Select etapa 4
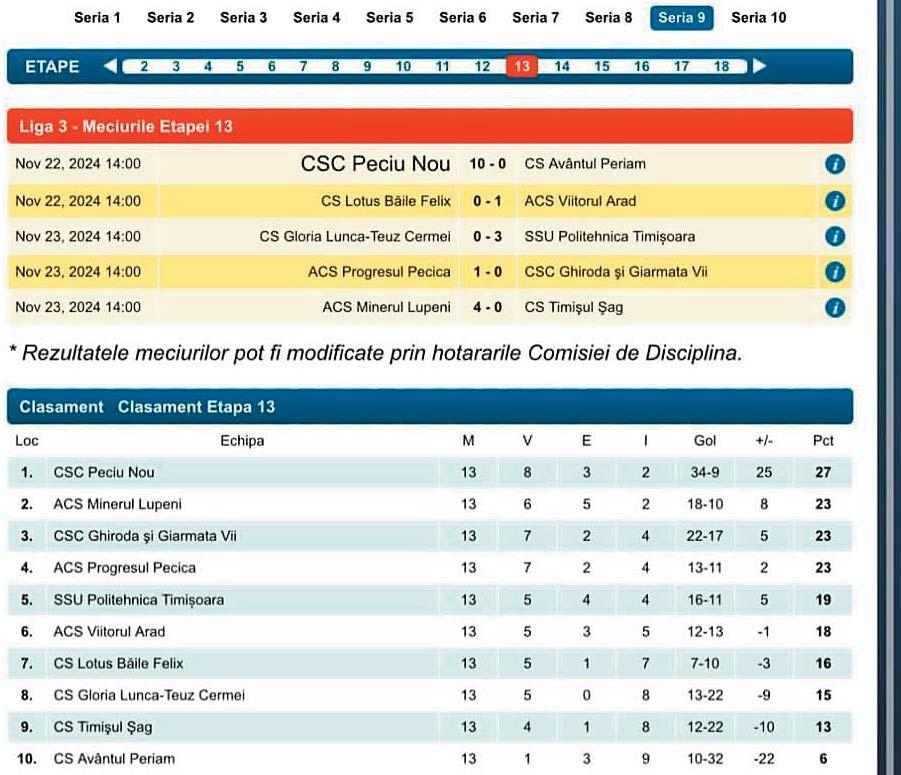 [x=207, y=67]
